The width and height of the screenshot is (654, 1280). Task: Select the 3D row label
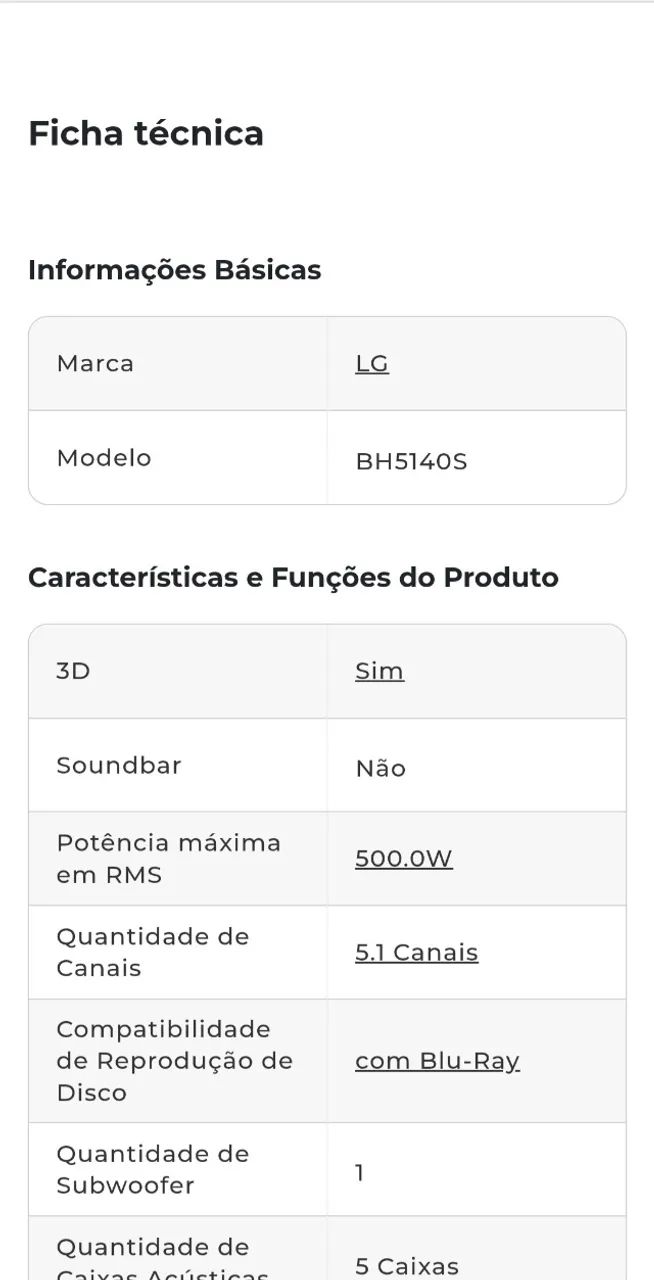coord(73,671)
